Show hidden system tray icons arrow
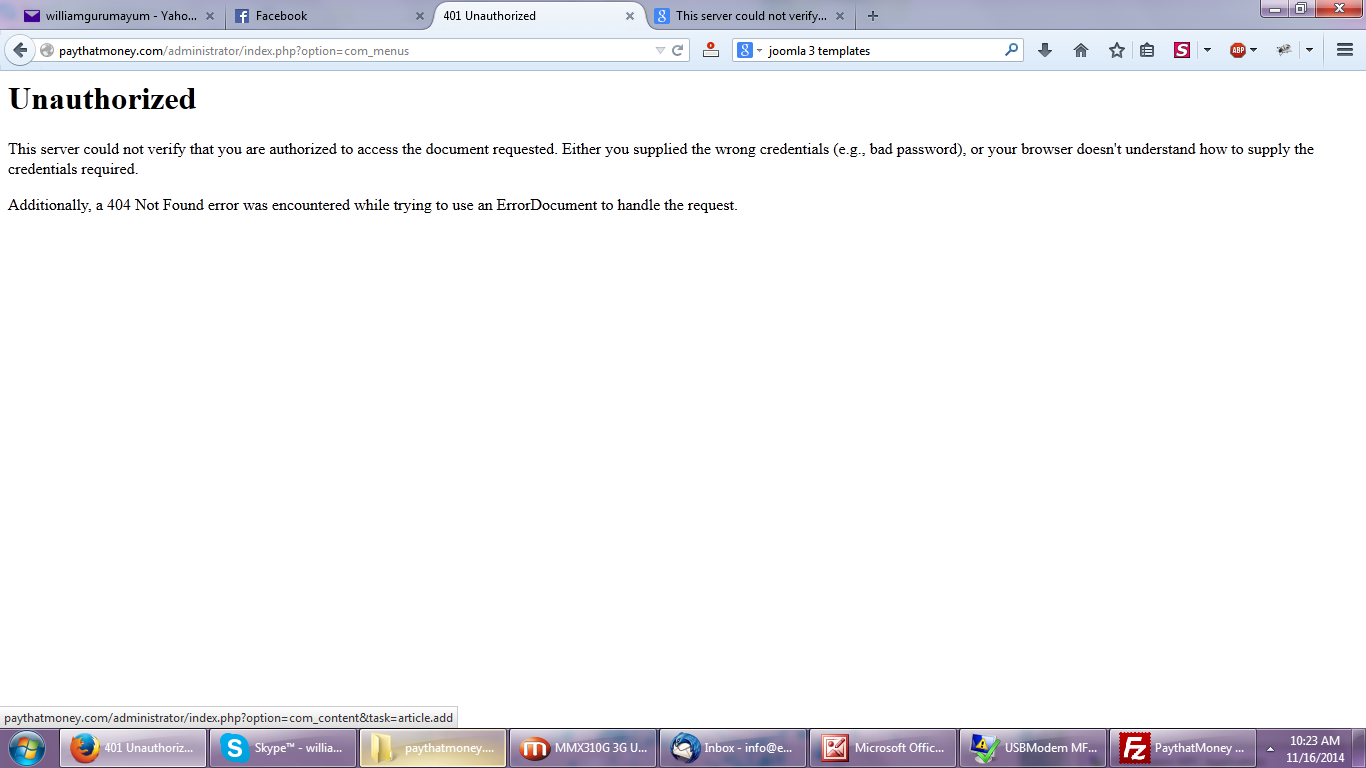 pos(1270,748)
